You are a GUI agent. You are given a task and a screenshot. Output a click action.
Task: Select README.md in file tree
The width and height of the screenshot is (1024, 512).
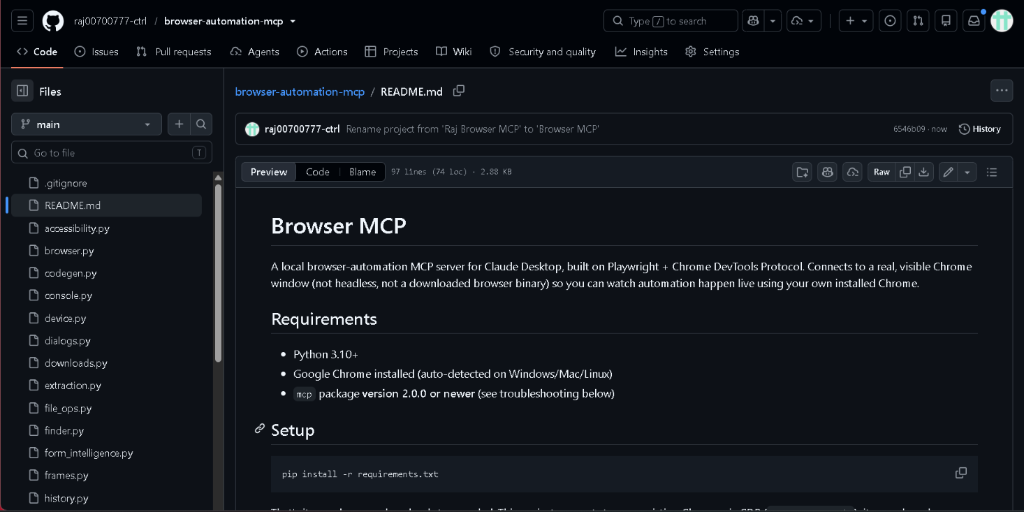point(106,205)
